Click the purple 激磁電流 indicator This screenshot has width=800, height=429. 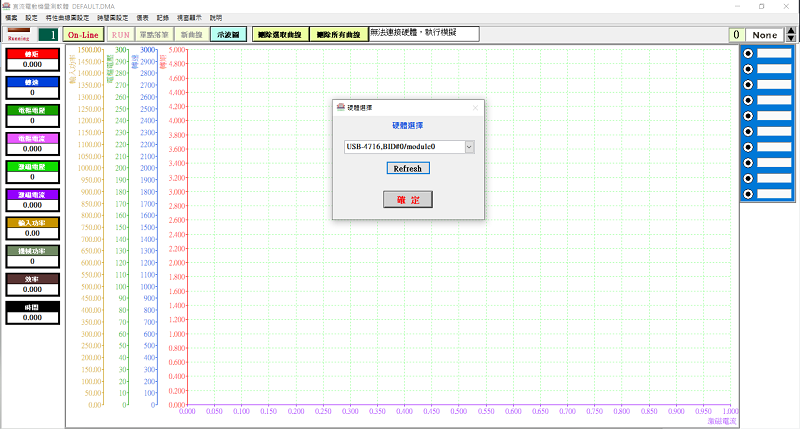(x=32, y=194)
